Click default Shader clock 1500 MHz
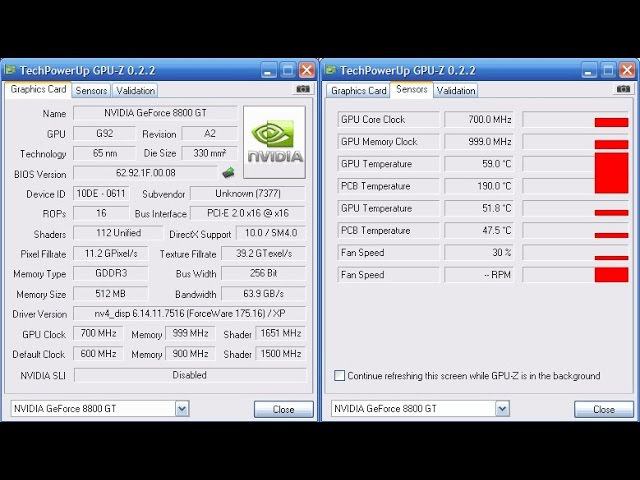Viewport: 640px width, 480px height. click(x=281, y=353)
